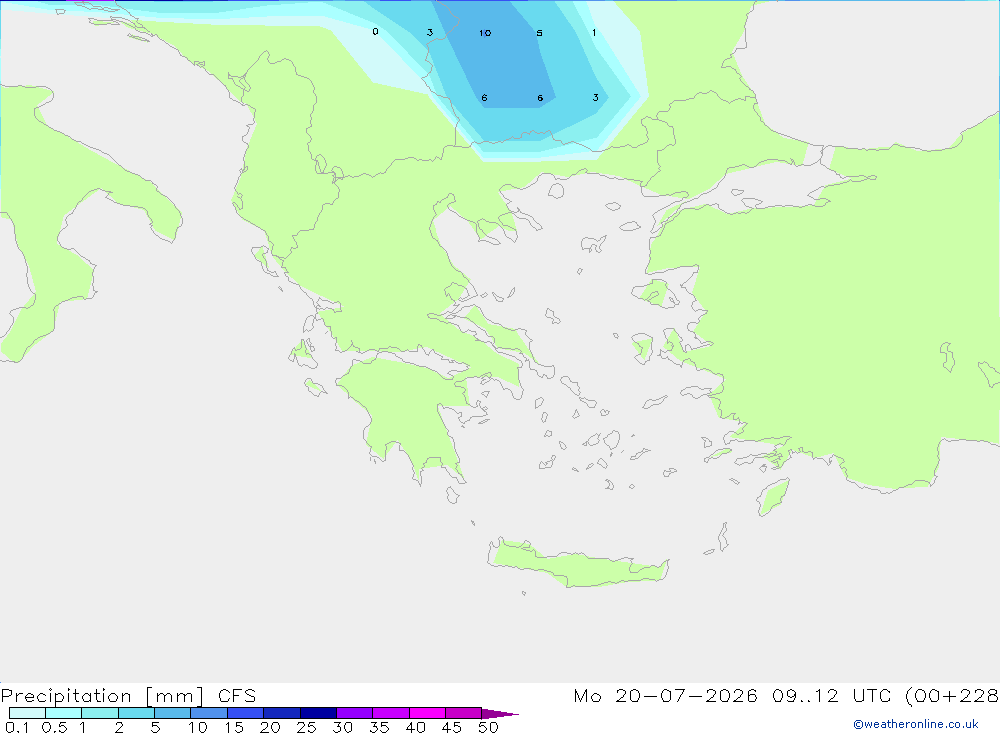Click the '2' legend scale label
The height and width of the screenshot is (733, 1000).
pos(119,727)
